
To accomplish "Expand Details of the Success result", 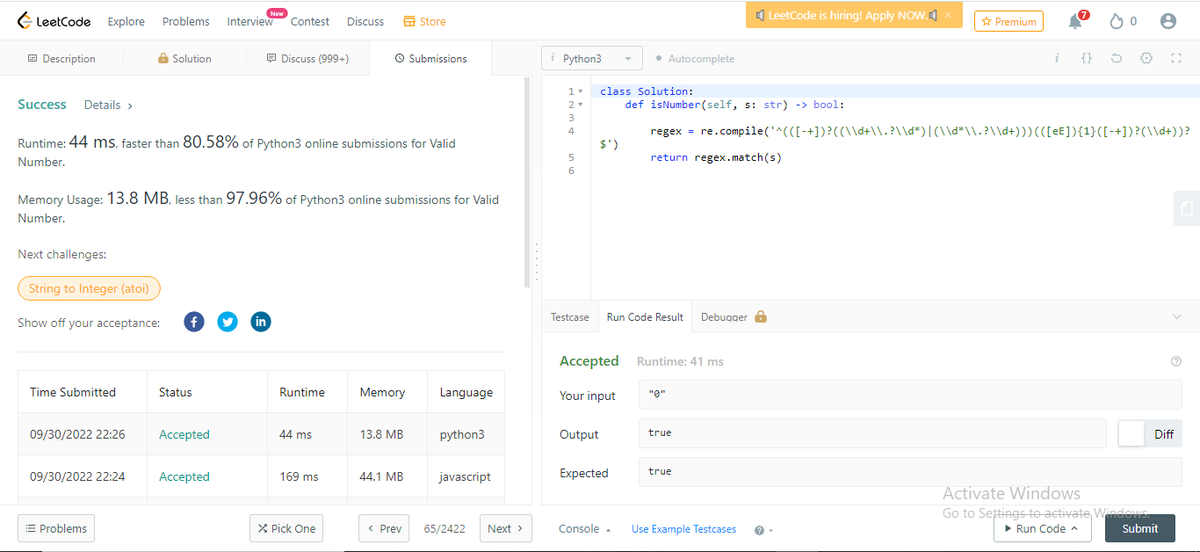I will click(108, 105).
